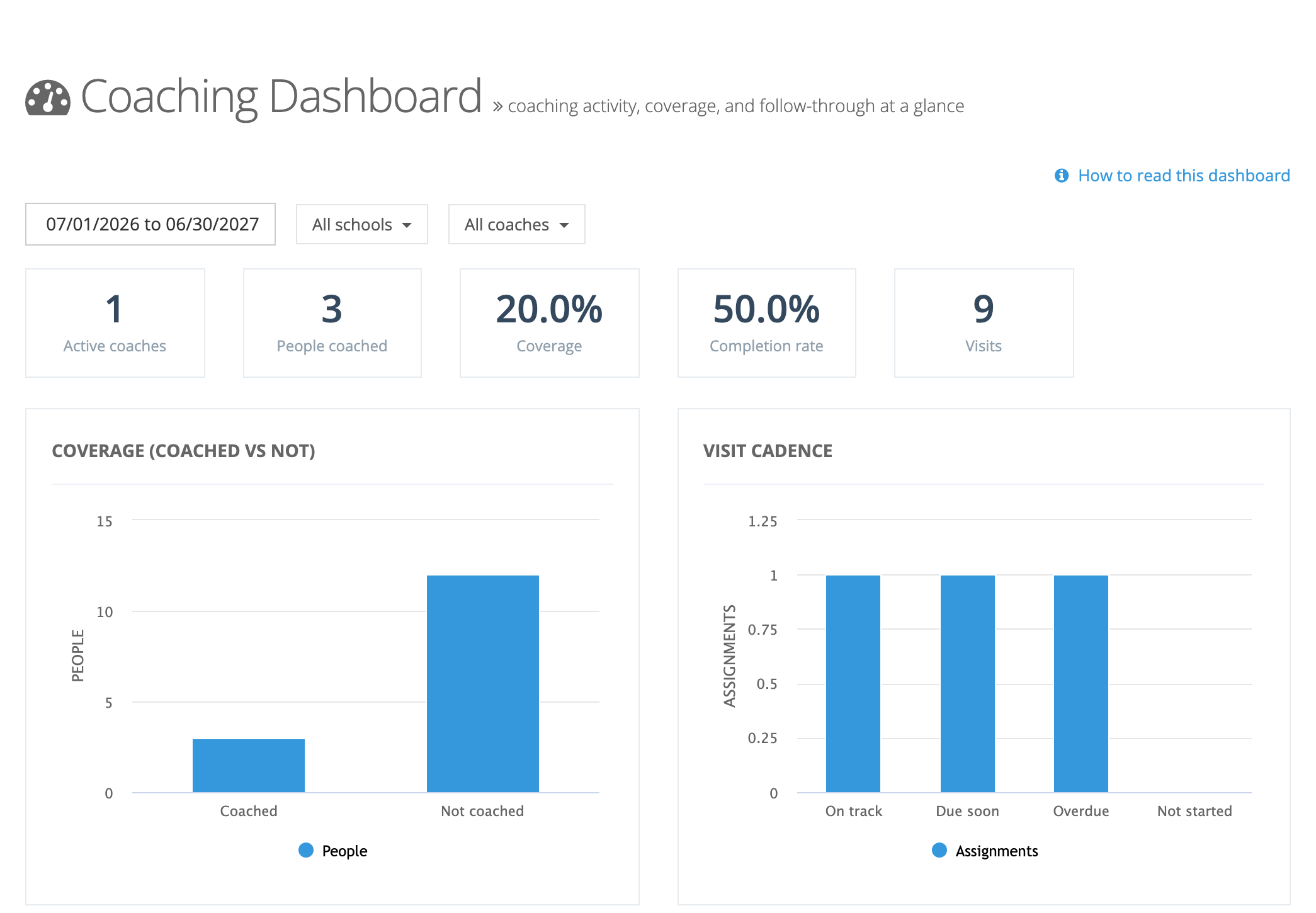Viewport: 1316px width, 913px height.
Task: Click the Coached bar in the coverage chart
Action: pos(249,766)
